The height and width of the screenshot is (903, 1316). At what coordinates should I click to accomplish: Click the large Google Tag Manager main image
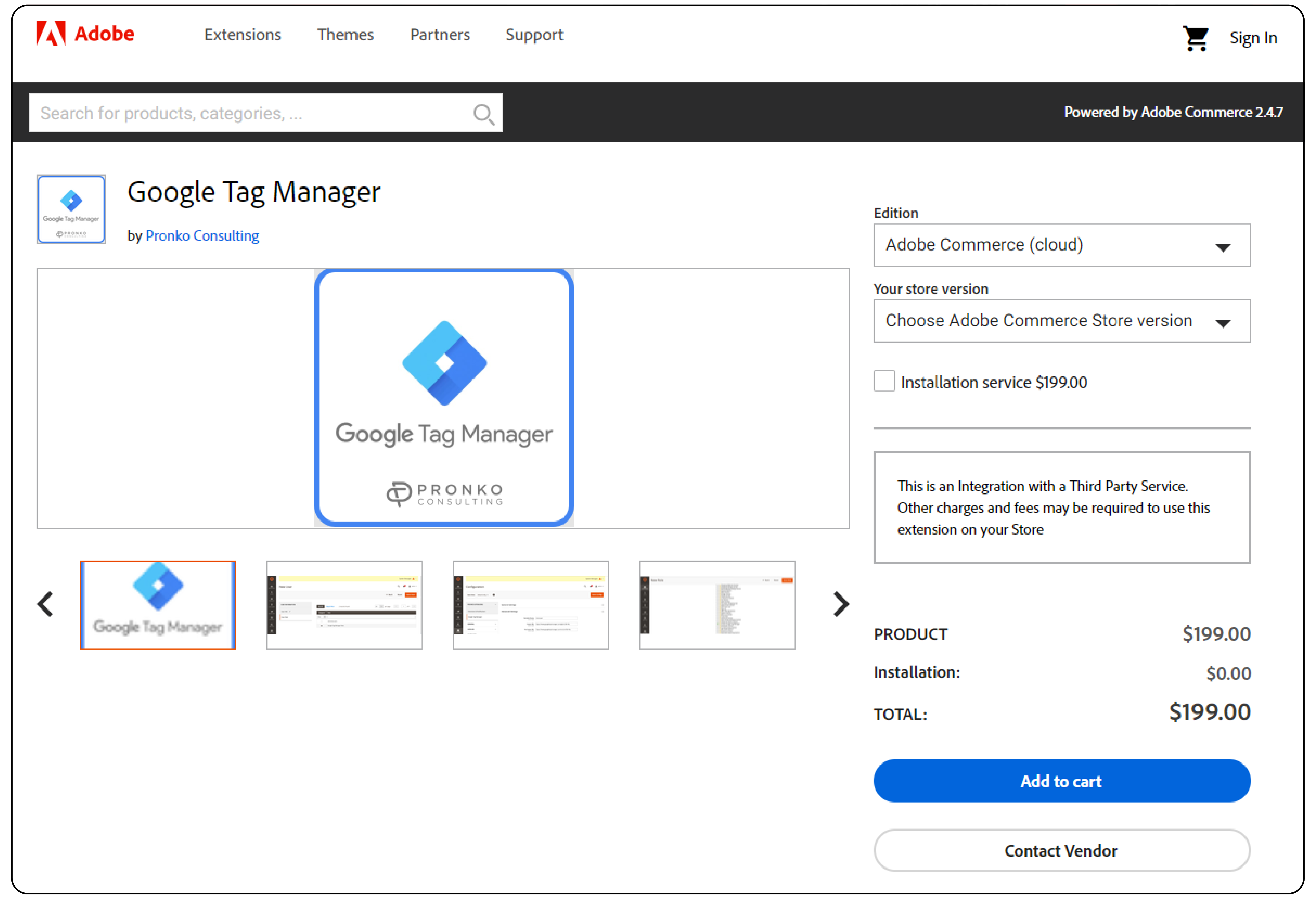[x=444, y=398]
